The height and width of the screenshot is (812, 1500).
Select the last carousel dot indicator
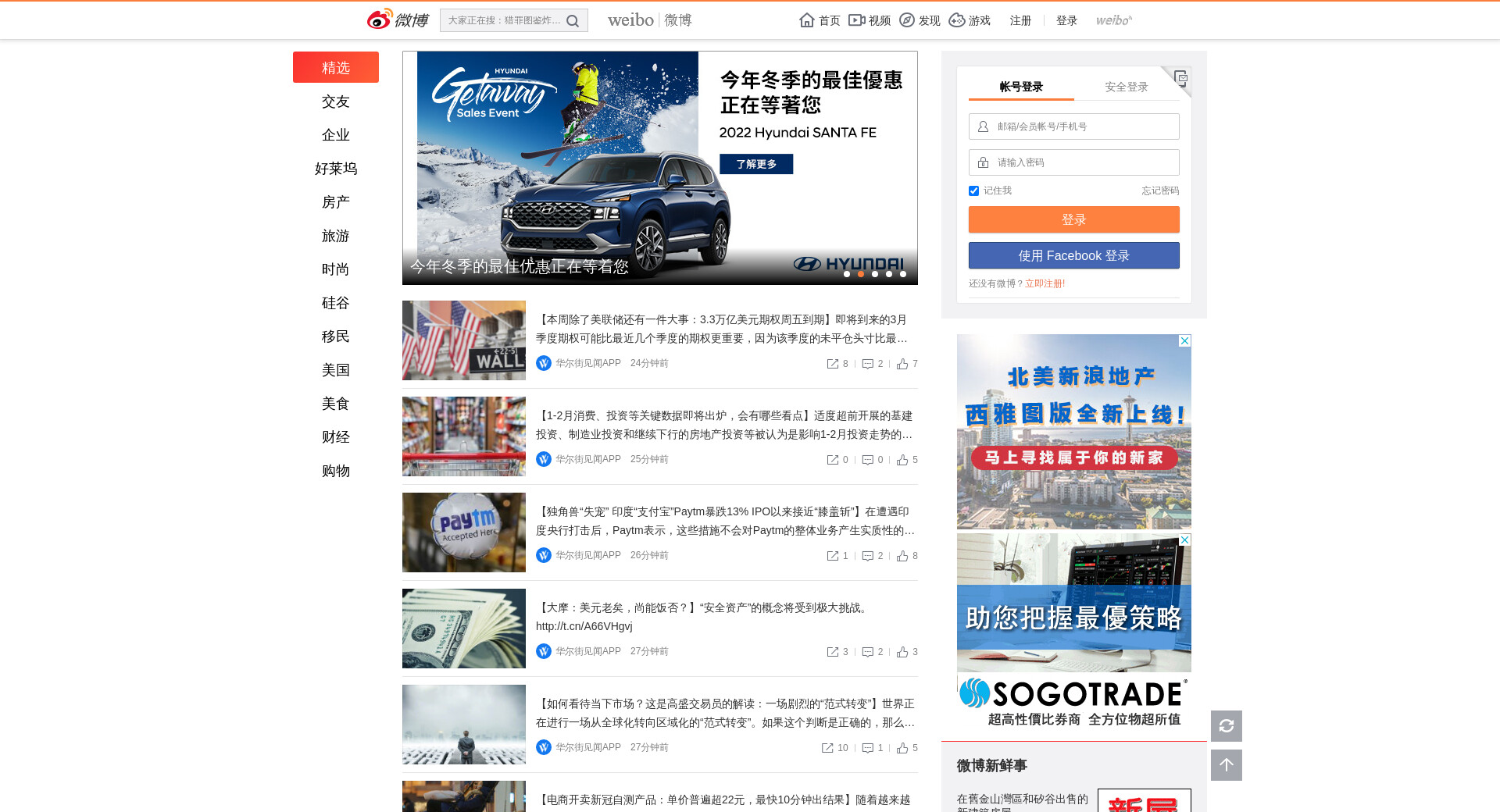tap(903, 274)
